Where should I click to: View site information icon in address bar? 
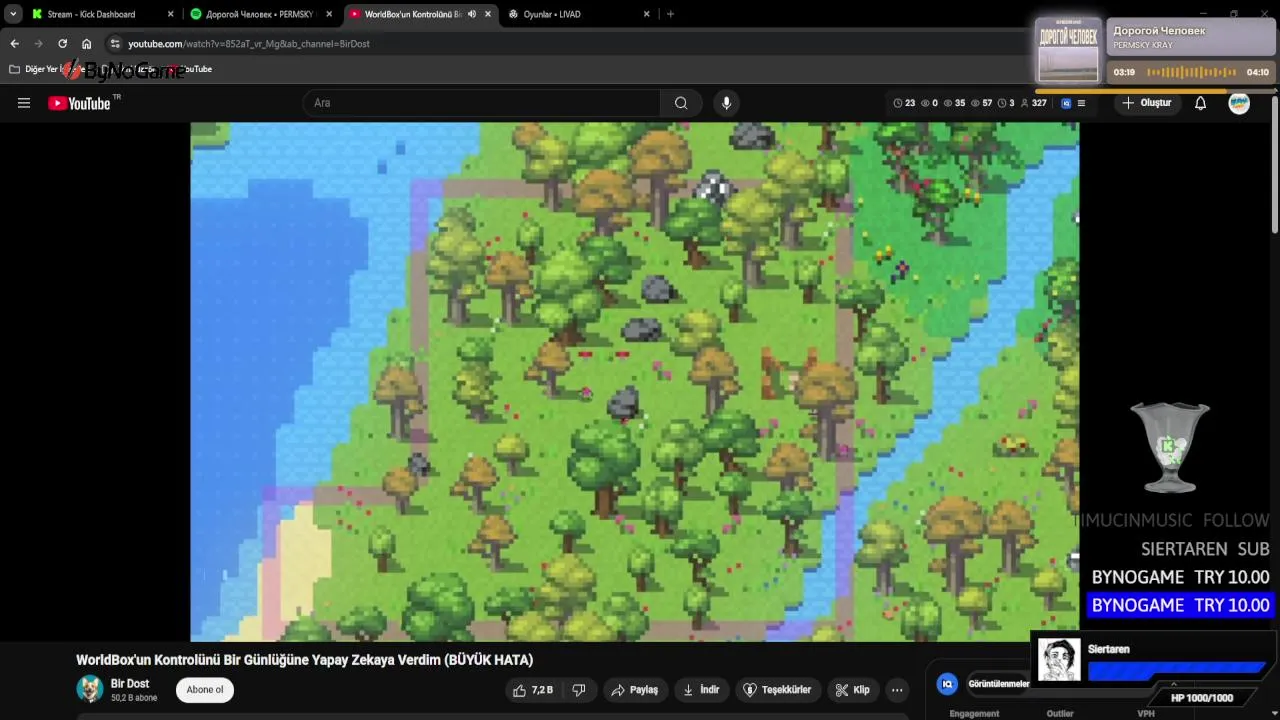(115, 44)
